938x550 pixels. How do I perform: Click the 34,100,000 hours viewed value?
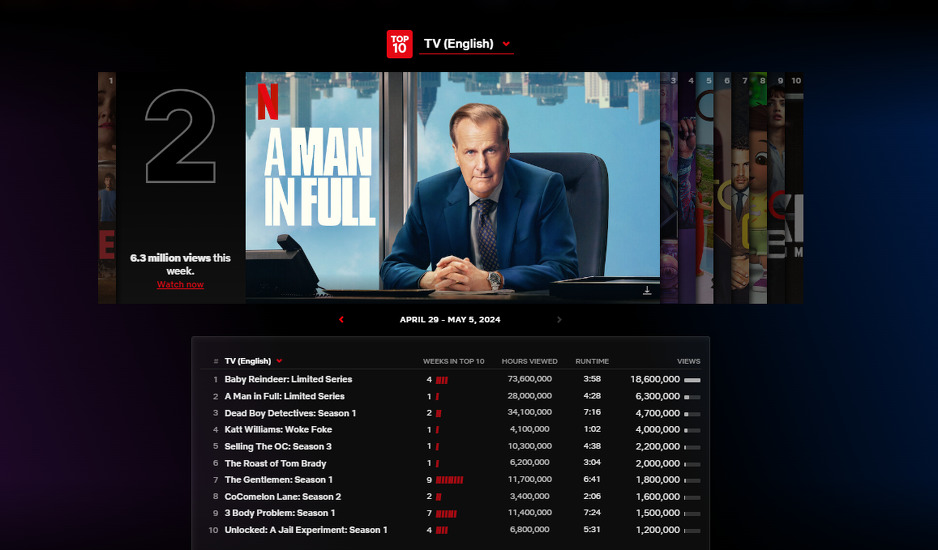529,412
